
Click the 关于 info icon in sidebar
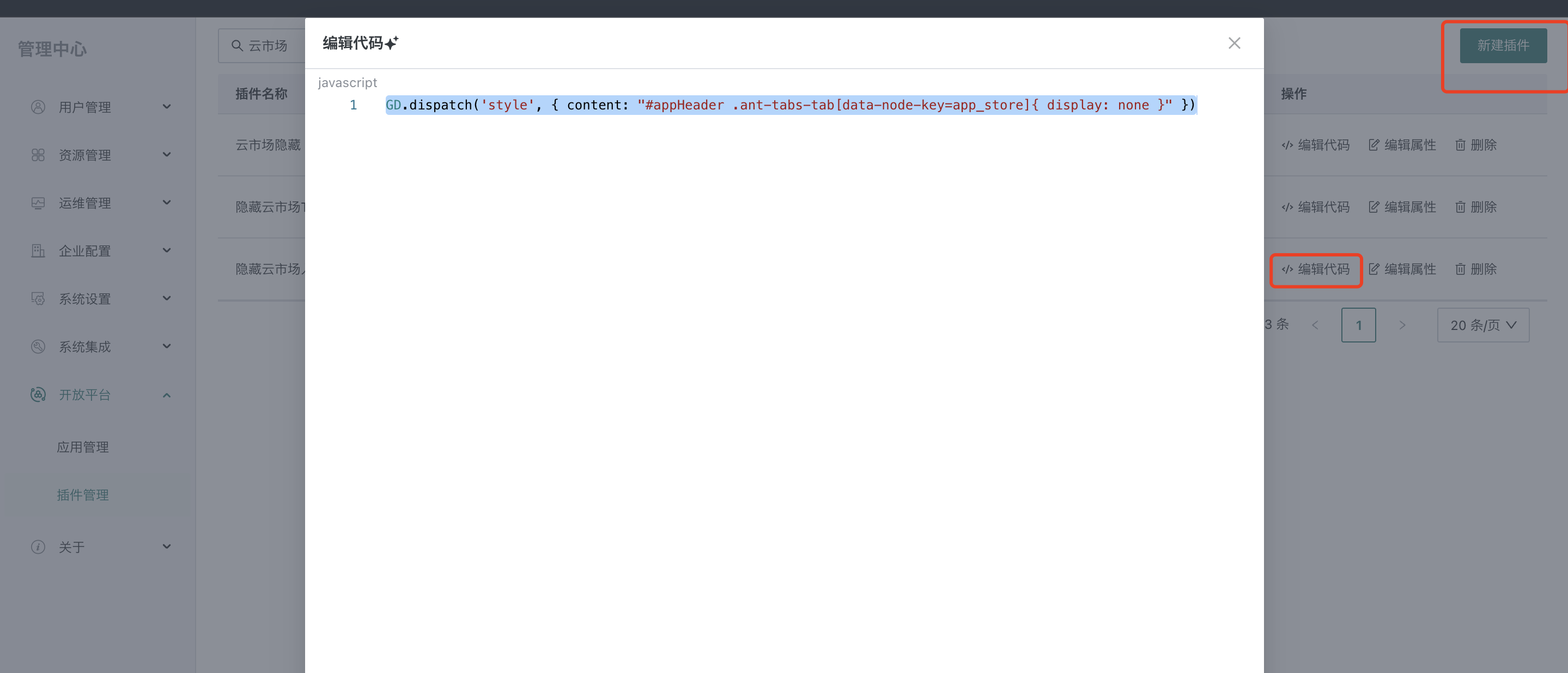point(38,547)
